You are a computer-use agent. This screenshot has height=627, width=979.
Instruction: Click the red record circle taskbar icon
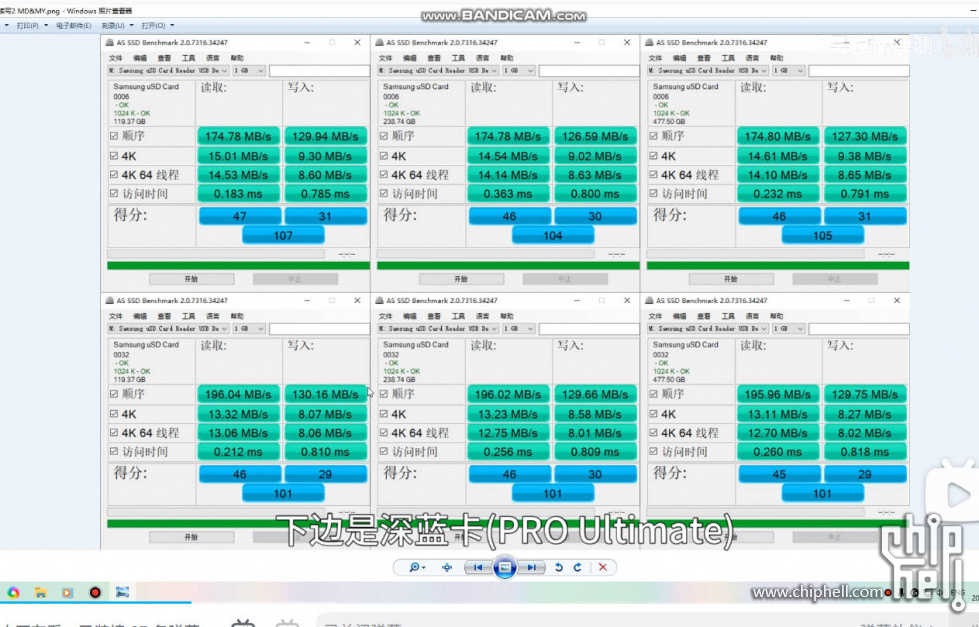(95, 592)
